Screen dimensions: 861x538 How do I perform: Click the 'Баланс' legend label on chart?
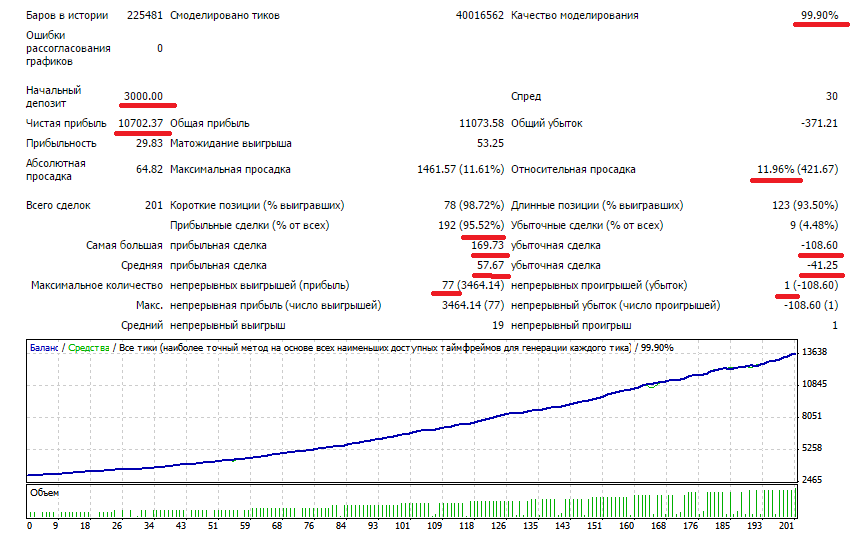point(43,348)
